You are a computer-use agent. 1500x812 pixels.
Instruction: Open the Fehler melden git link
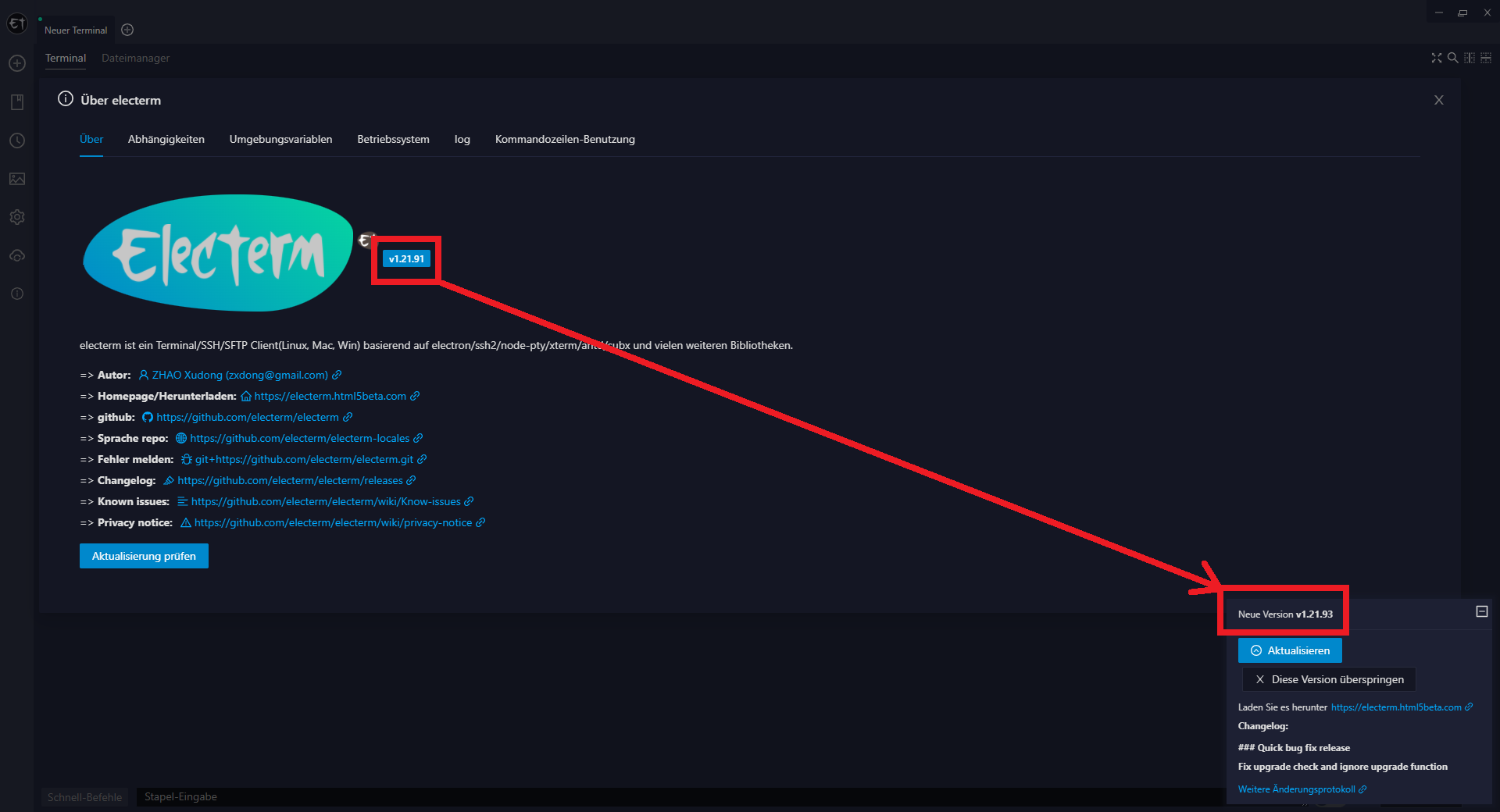pos(304,459)
